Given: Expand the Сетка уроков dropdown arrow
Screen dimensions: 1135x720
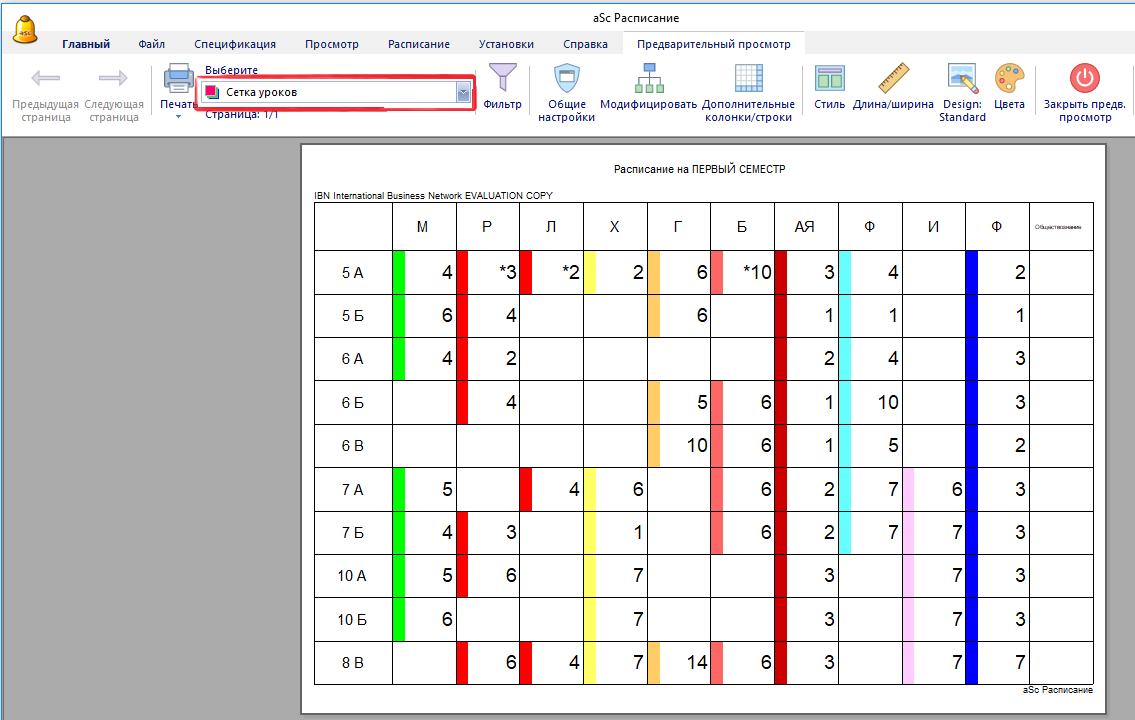Looking at the screenshot, I should [463, 92].
